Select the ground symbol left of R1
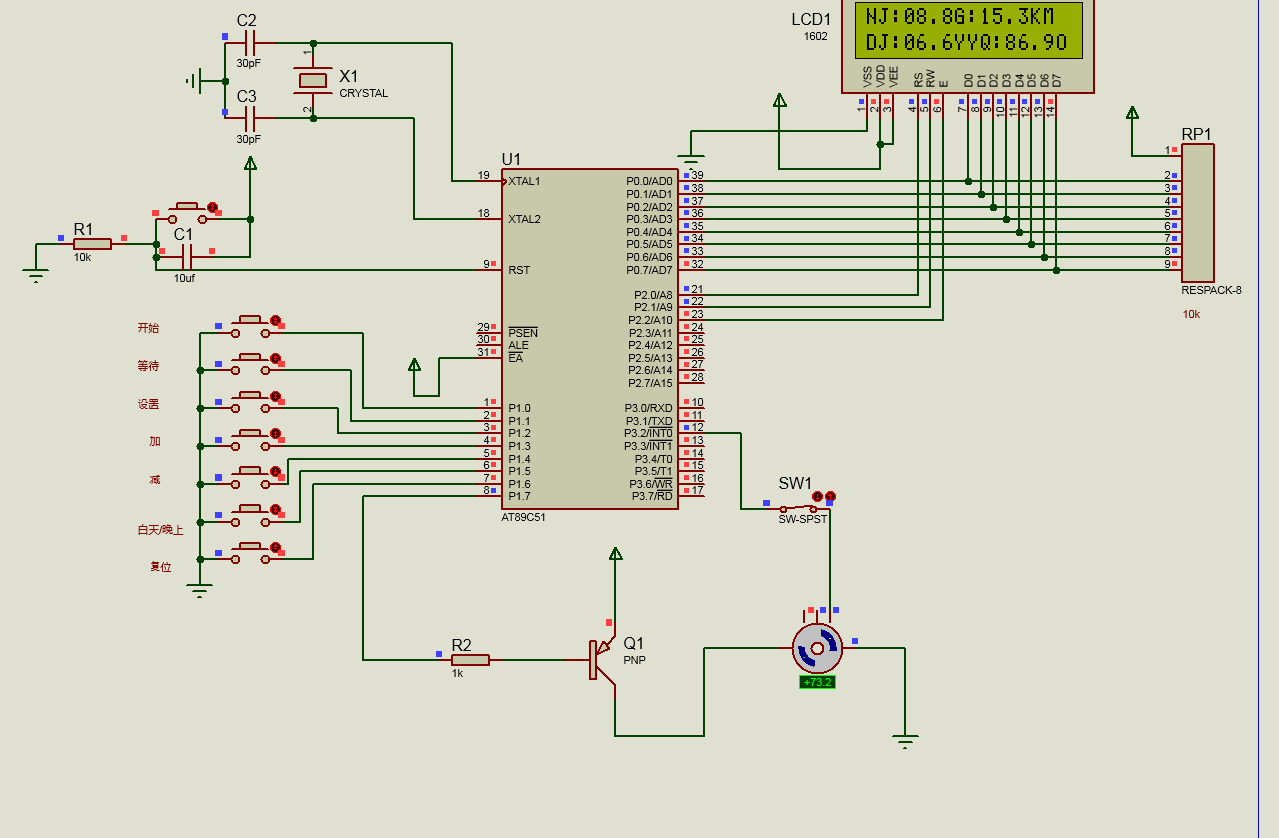This screenshot has width=1279, height=838. [36, 275]
